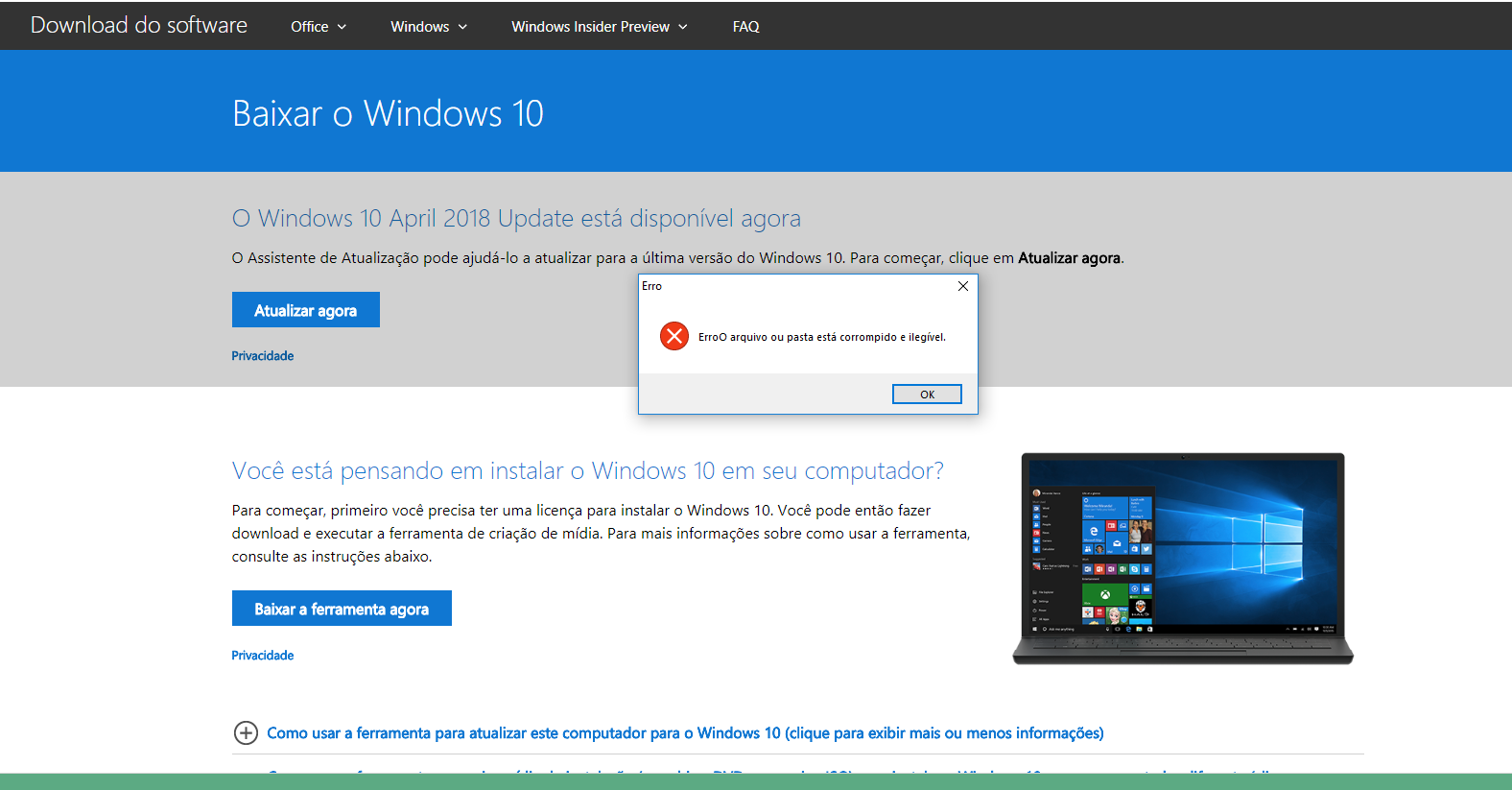Click the OK button in the Erro dialog

pyautogui.click(x=927, y=395)
